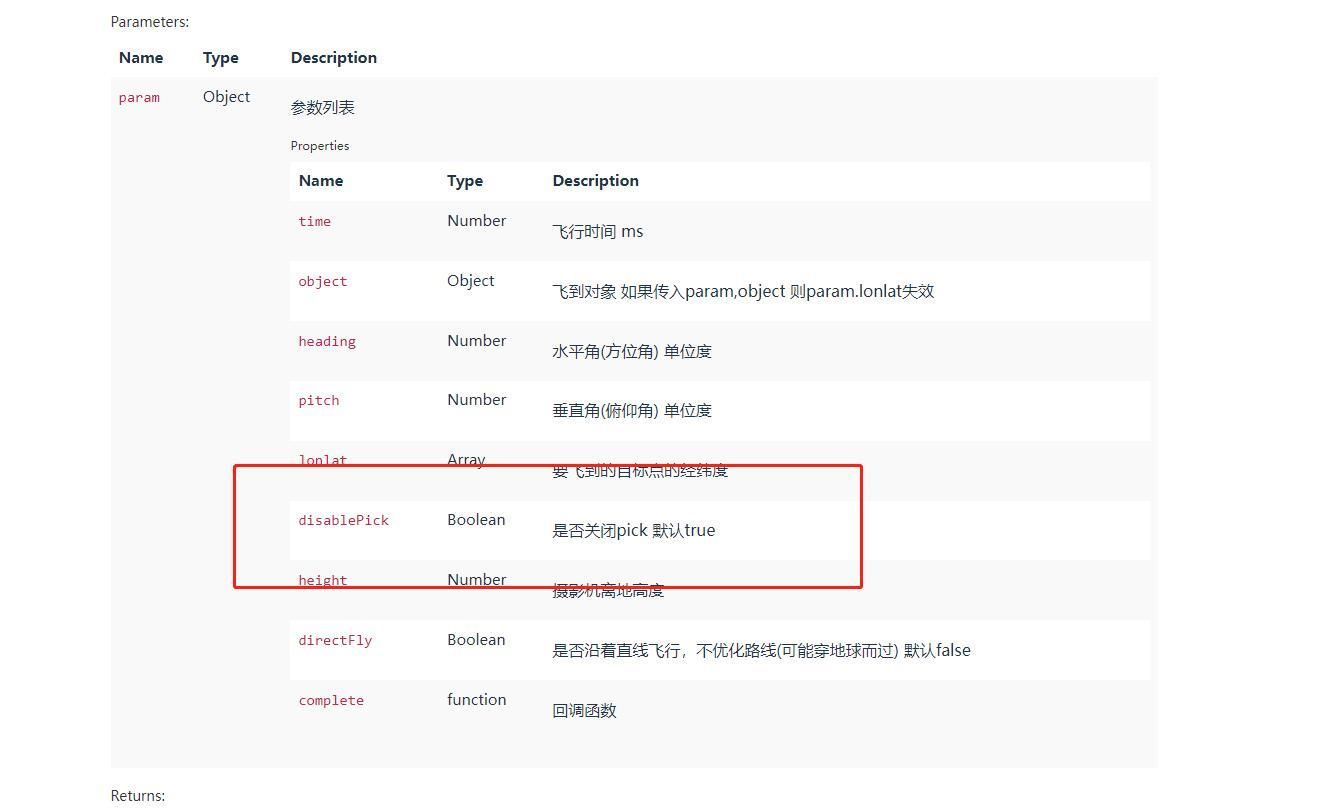Viewport: 1318px width, 808px height.
Task: Click the '回调函数' description
Action: [x=584, y=710]
